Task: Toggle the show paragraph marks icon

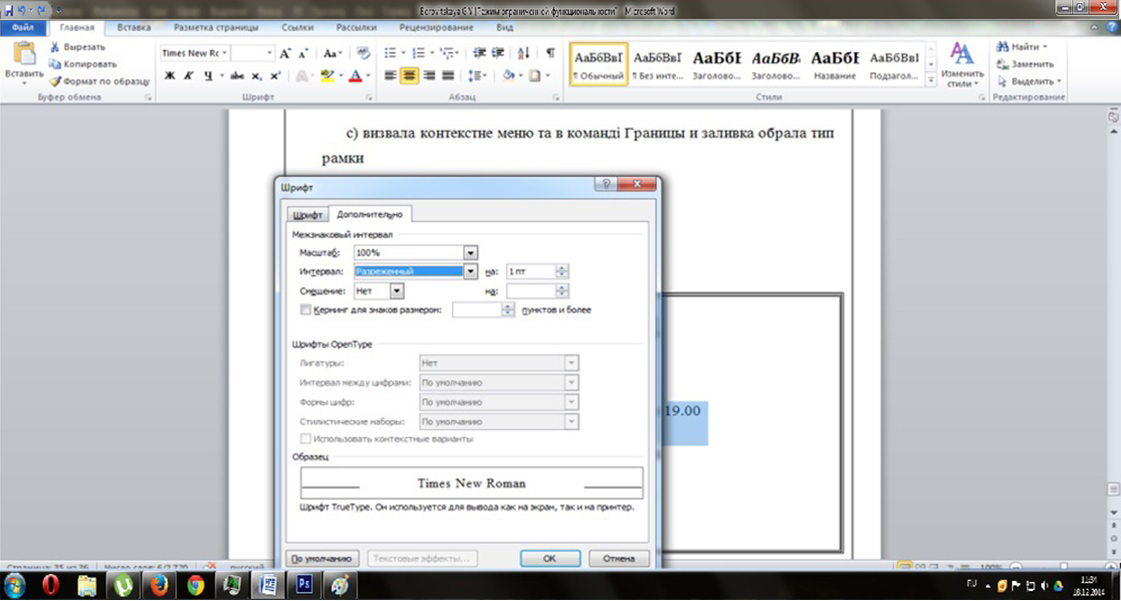Action: pos(551,53)
